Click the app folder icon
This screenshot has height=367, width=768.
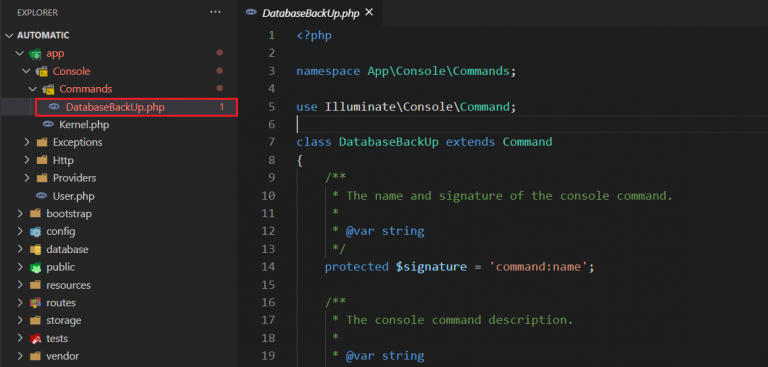pyautogui.click(x=35, y=54)
